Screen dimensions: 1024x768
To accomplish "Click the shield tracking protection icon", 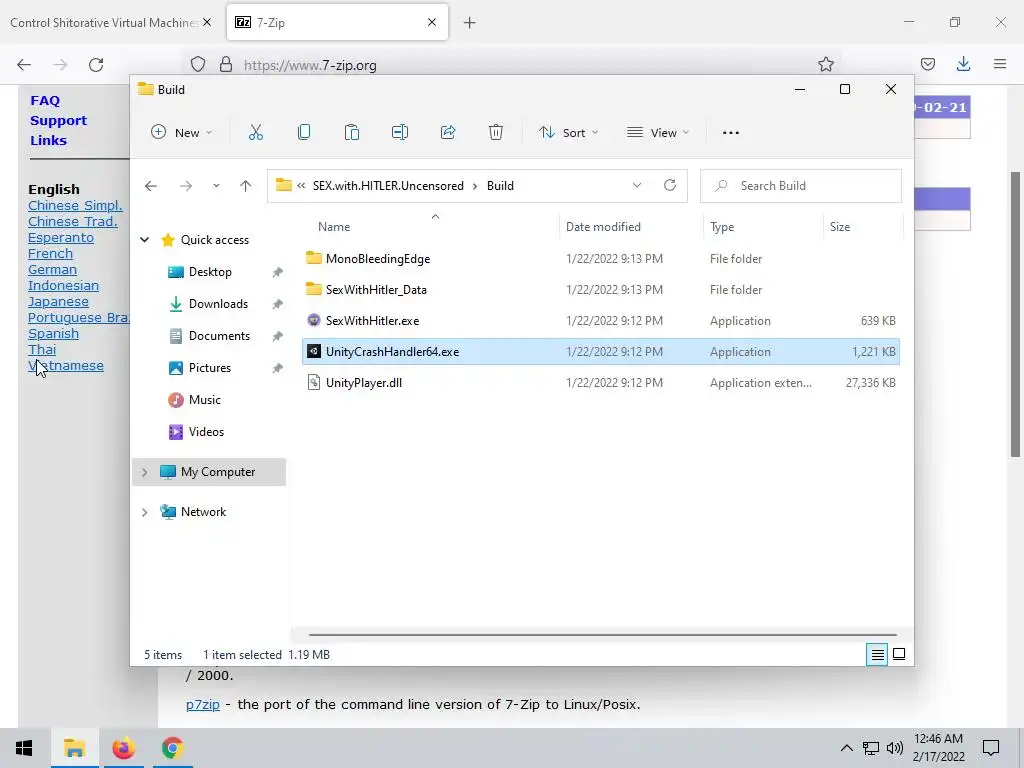I will point(198,65).
